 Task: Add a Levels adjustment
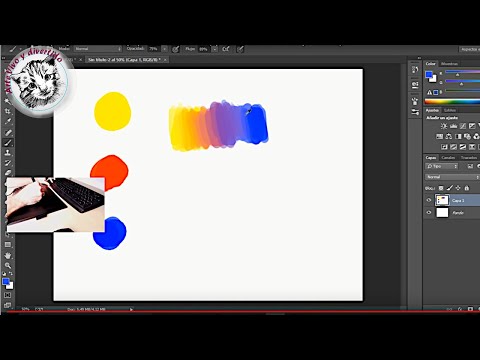pos(453,126)
